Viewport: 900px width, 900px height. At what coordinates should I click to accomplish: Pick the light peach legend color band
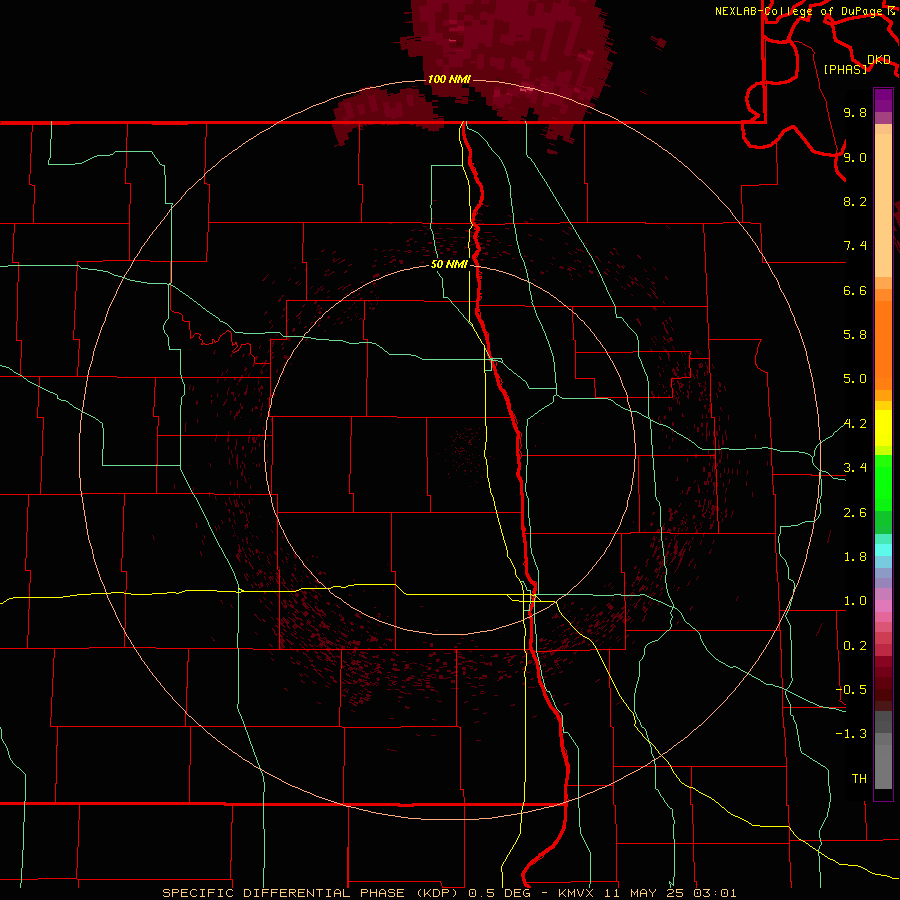883,205
